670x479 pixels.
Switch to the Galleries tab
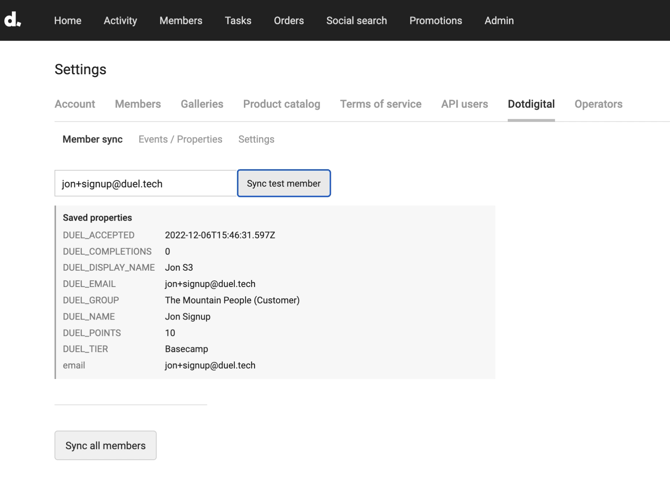tap(202, 104)
